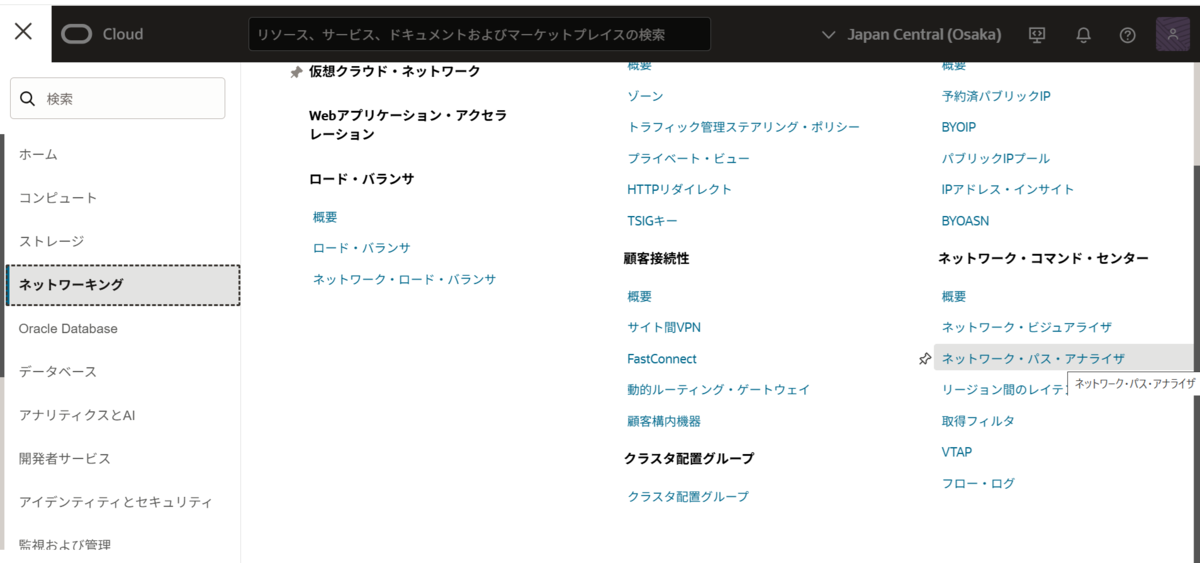Open 取得フィルタ link
Image resolution: width=1200 pixels, height=563 pixels.
[977, 421]
